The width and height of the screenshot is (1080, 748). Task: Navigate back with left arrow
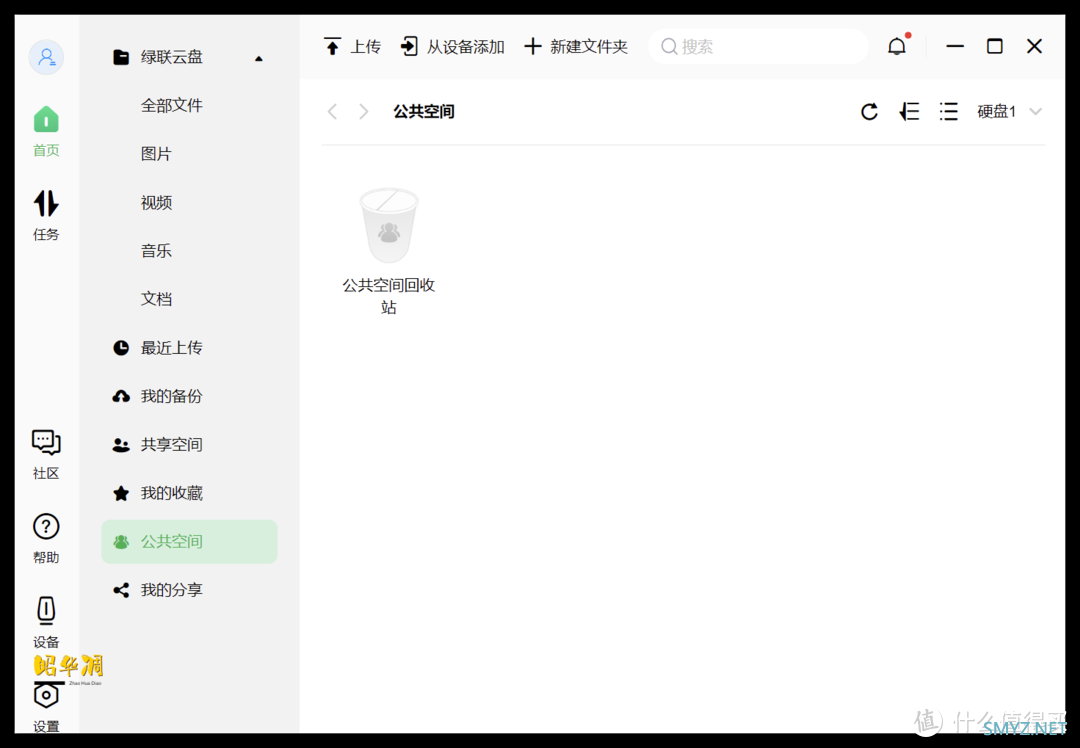pyautogui.click(x=333, y=112)
